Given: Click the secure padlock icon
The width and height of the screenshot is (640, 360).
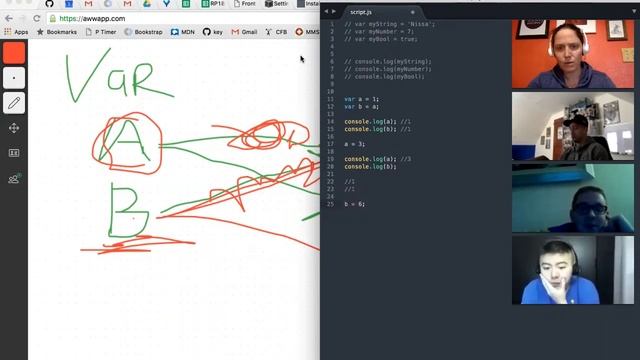Looking at the screenshot, I should (53, 18).
